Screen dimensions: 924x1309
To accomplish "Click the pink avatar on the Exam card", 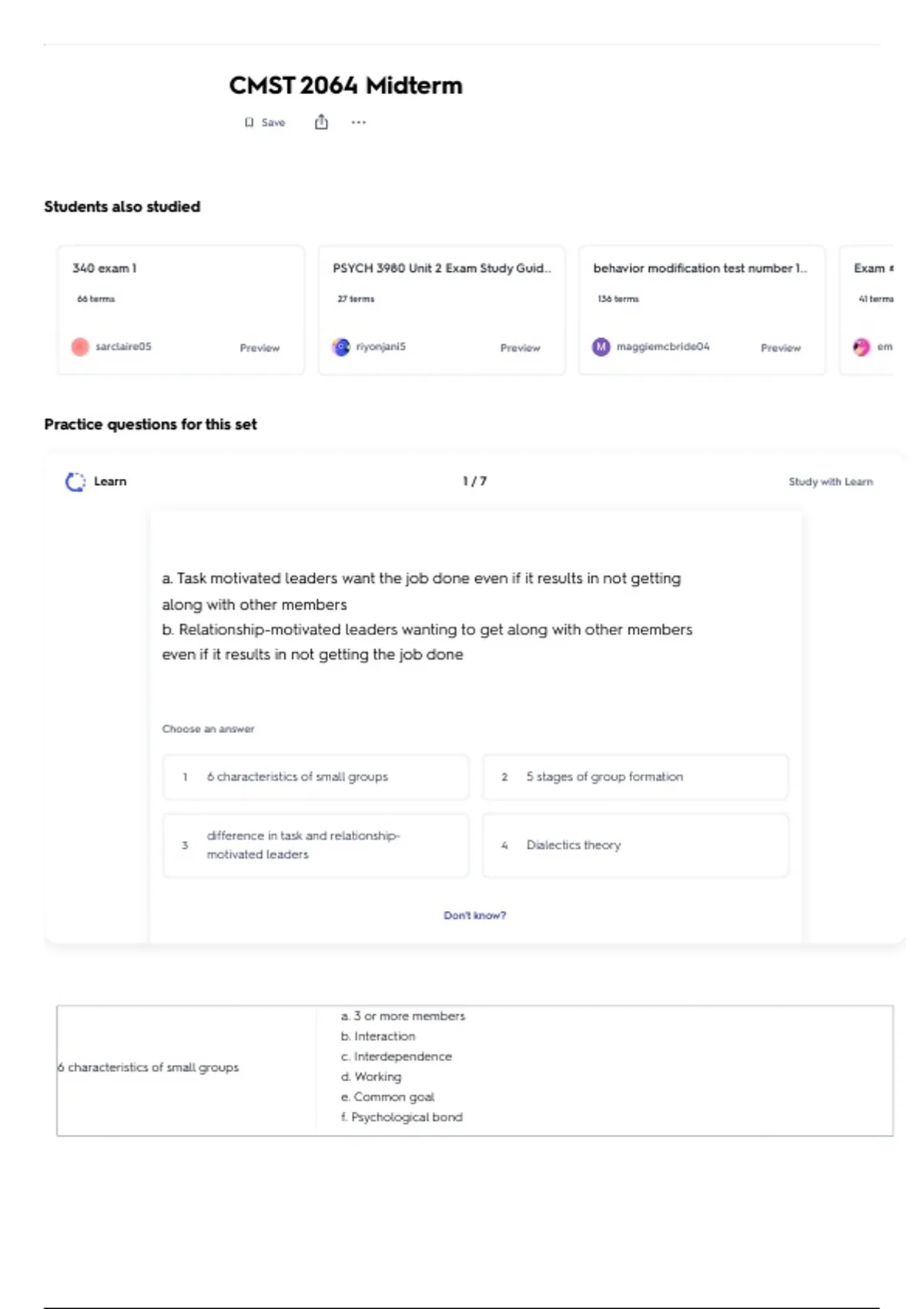I will pyautogui.click(x=862, y=347).
